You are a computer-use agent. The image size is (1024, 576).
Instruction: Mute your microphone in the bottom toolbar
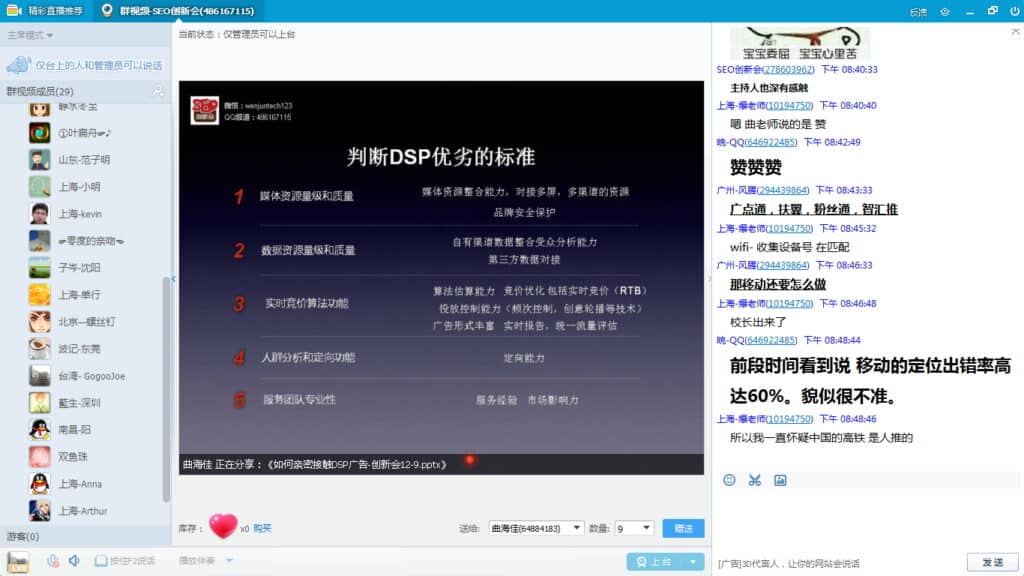coord(52,559)
